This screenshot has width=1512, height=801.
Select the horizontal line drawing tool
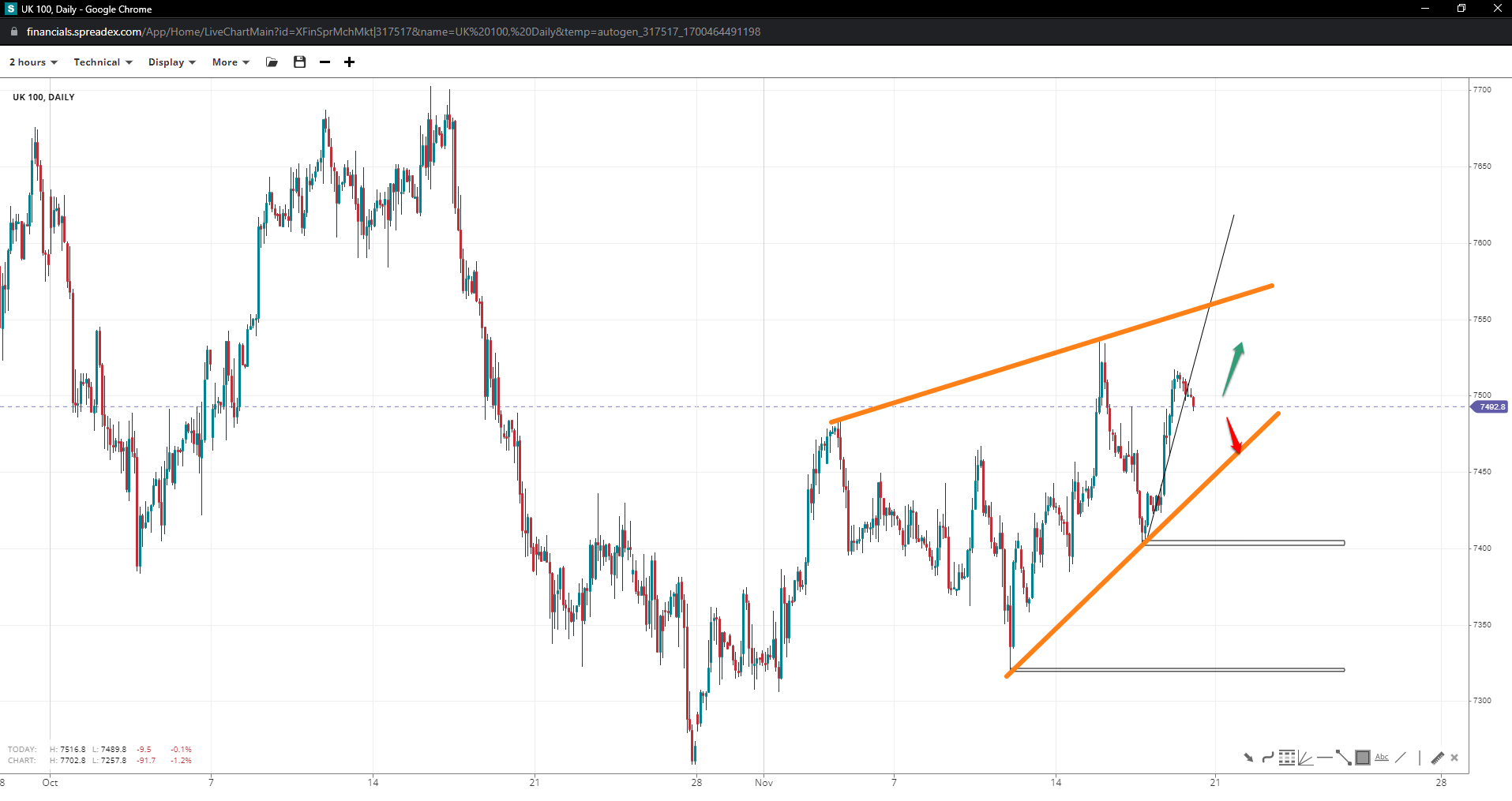coord(1324,758)
